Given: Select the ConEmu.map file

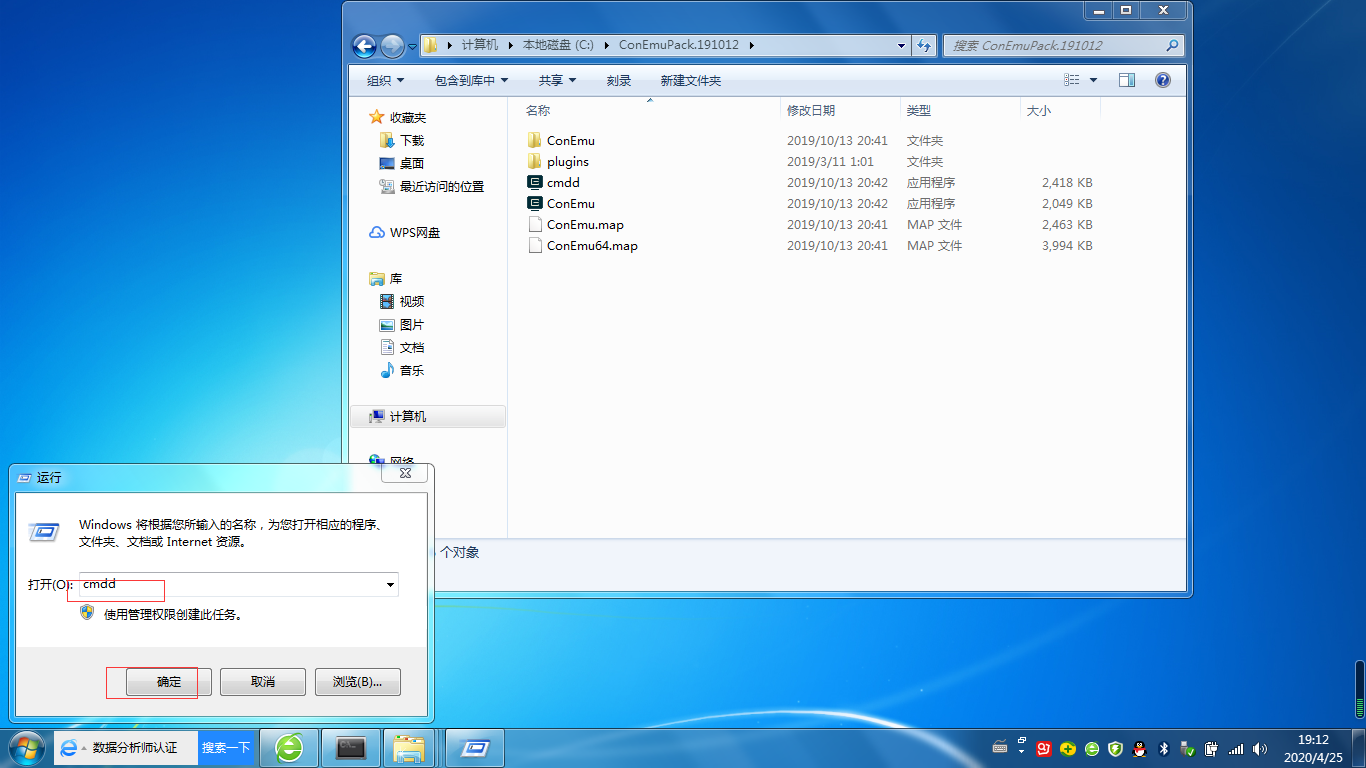Looking at the screenshot, I should 585,225.
